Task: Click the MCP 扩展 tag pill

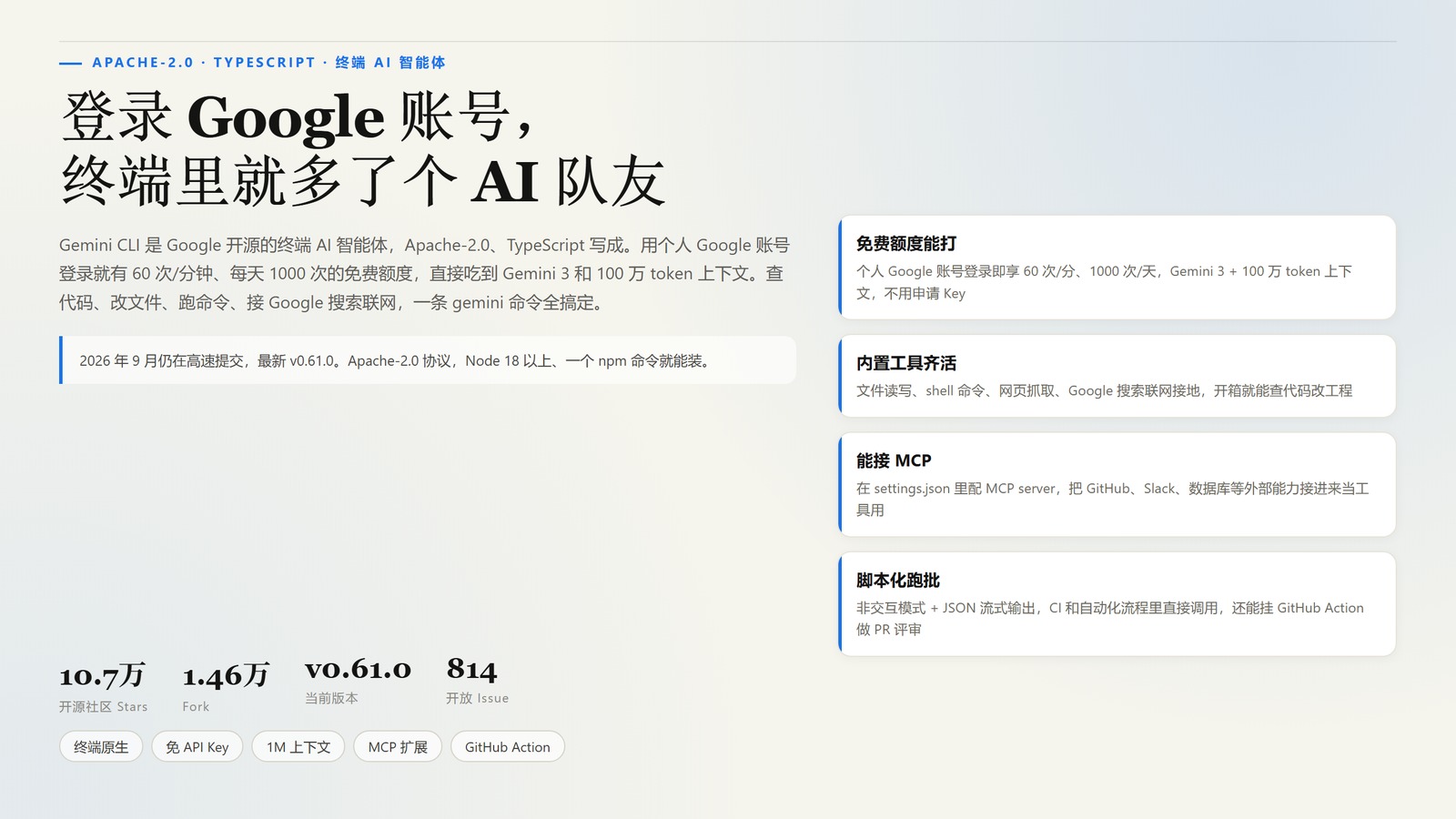Action: 398,747
